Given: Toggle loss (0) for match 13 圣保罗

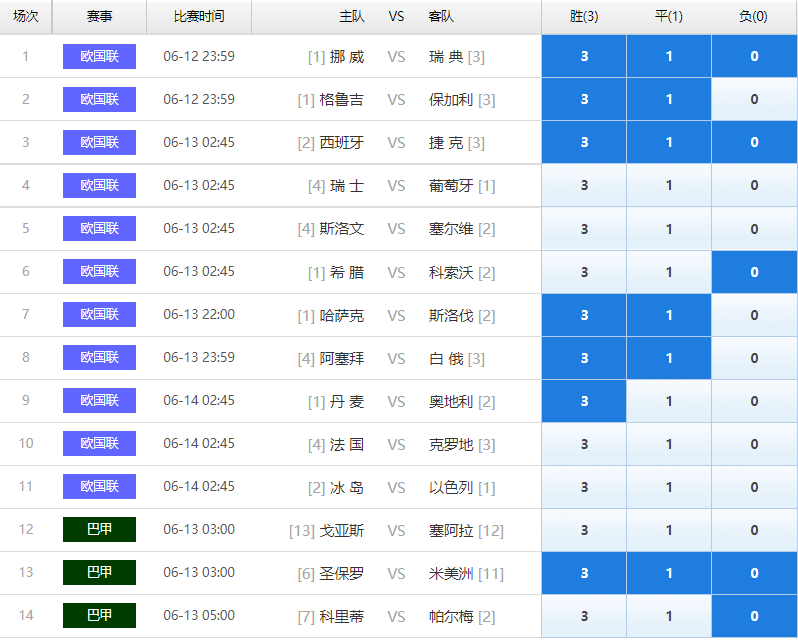Looking at the screenshot, I should pyautogui.click(x=754, y=573).
